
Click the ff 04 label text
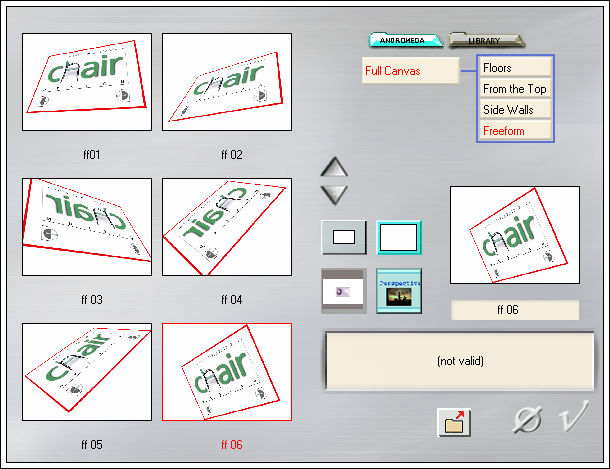coord(231,300)
